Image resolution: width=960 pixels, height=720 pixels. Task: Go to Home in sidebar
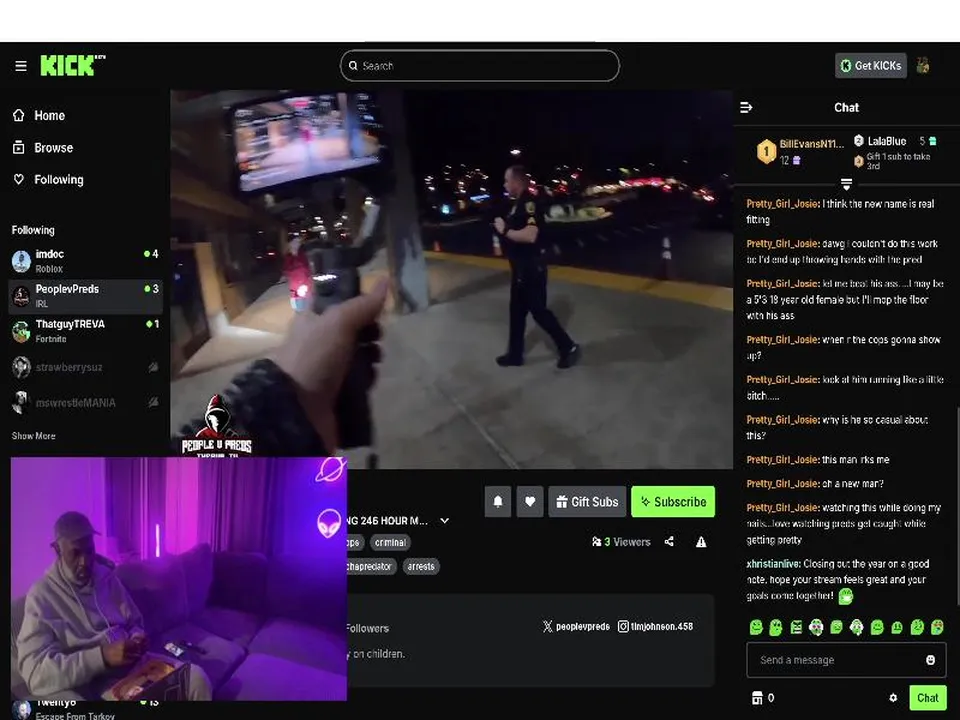(39, 115)
